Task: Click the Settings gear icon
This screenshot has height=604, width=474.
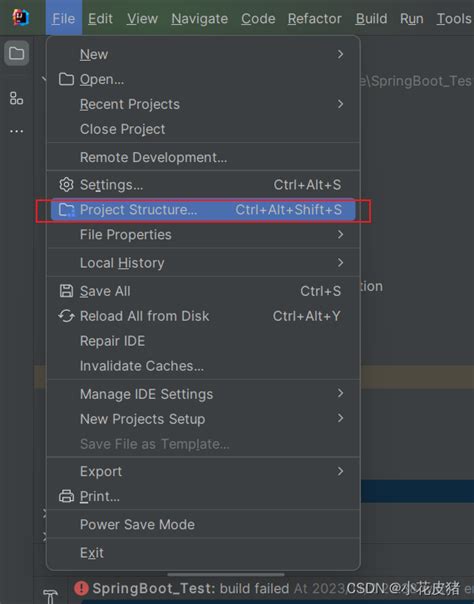Action: coord(66,185)
